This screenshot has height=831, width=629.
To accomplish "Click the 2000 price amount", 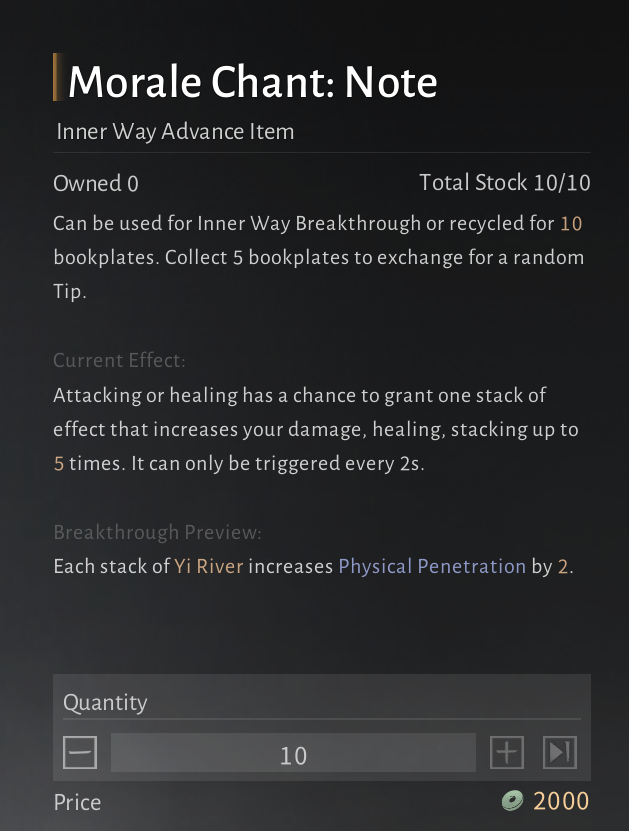I will [561, 801].
